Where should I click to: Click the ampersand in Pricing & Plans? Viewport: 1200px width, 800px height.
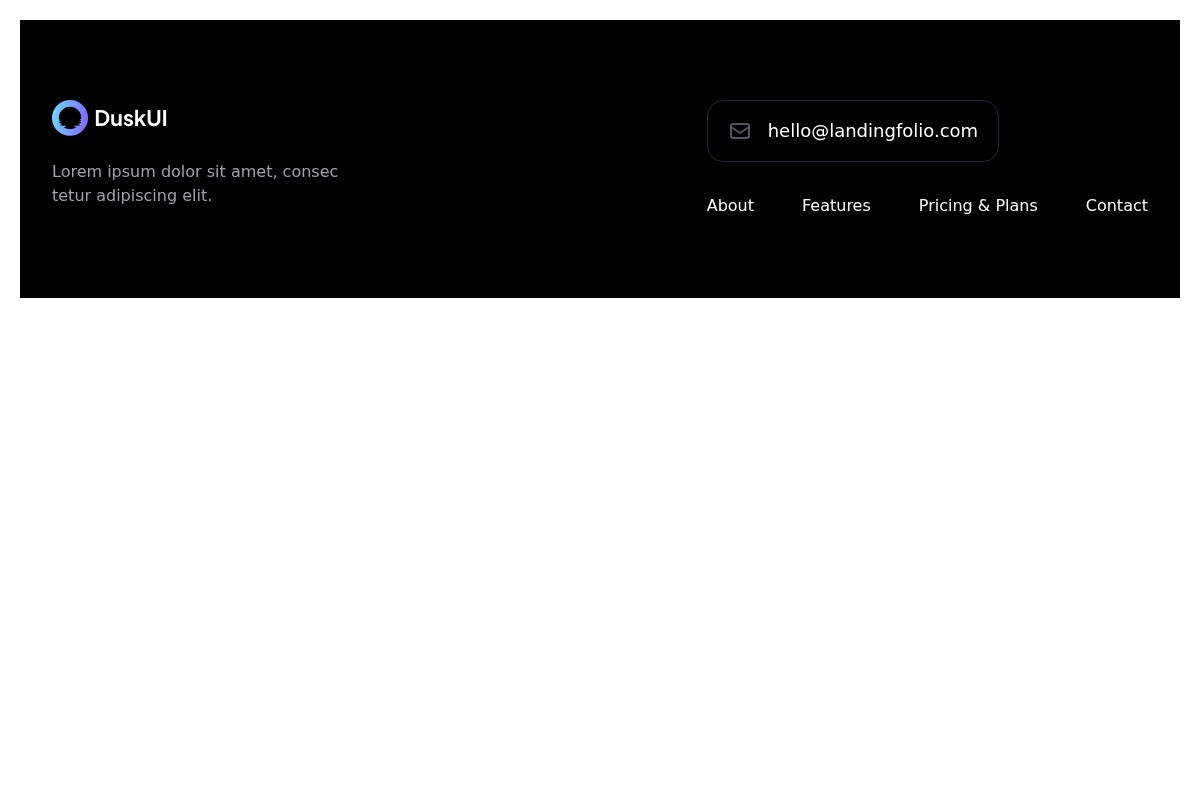point(983,205)
